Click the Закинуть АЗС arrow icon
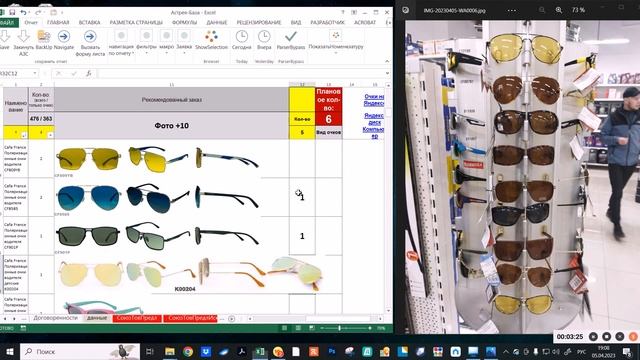 click(23, 37)
